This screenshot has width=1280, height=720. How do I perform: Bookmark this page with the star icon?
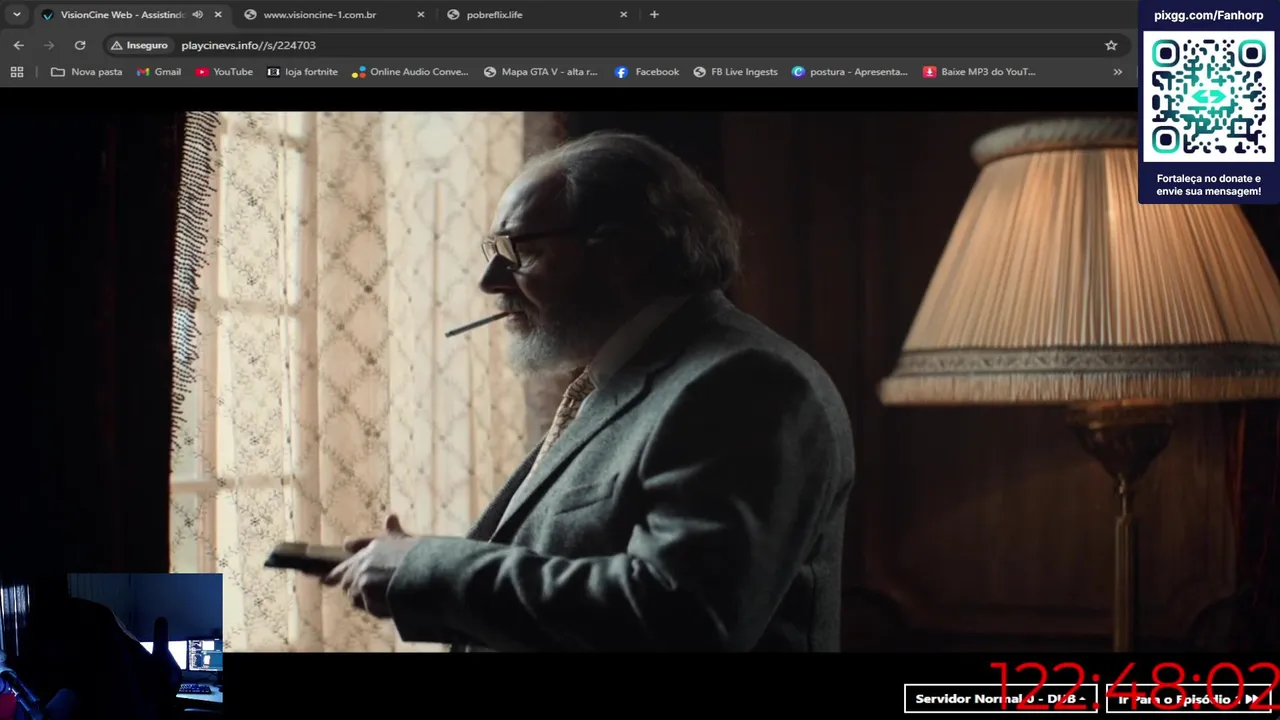click(1111, 45)
